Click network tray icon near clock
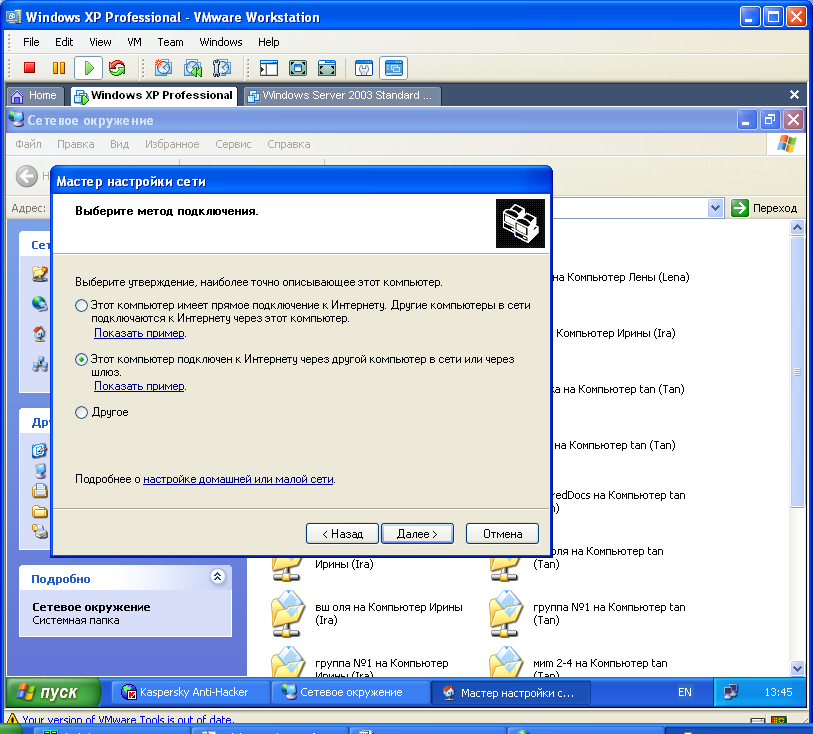The height and width of the screenshot is (734, 813). tap(731, 692)
